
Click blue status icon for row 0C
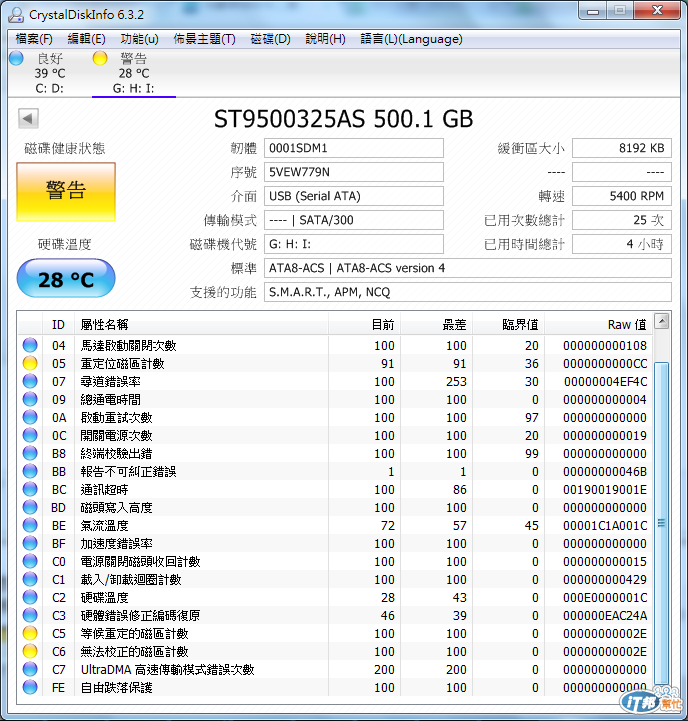click(x=30, y=435)
